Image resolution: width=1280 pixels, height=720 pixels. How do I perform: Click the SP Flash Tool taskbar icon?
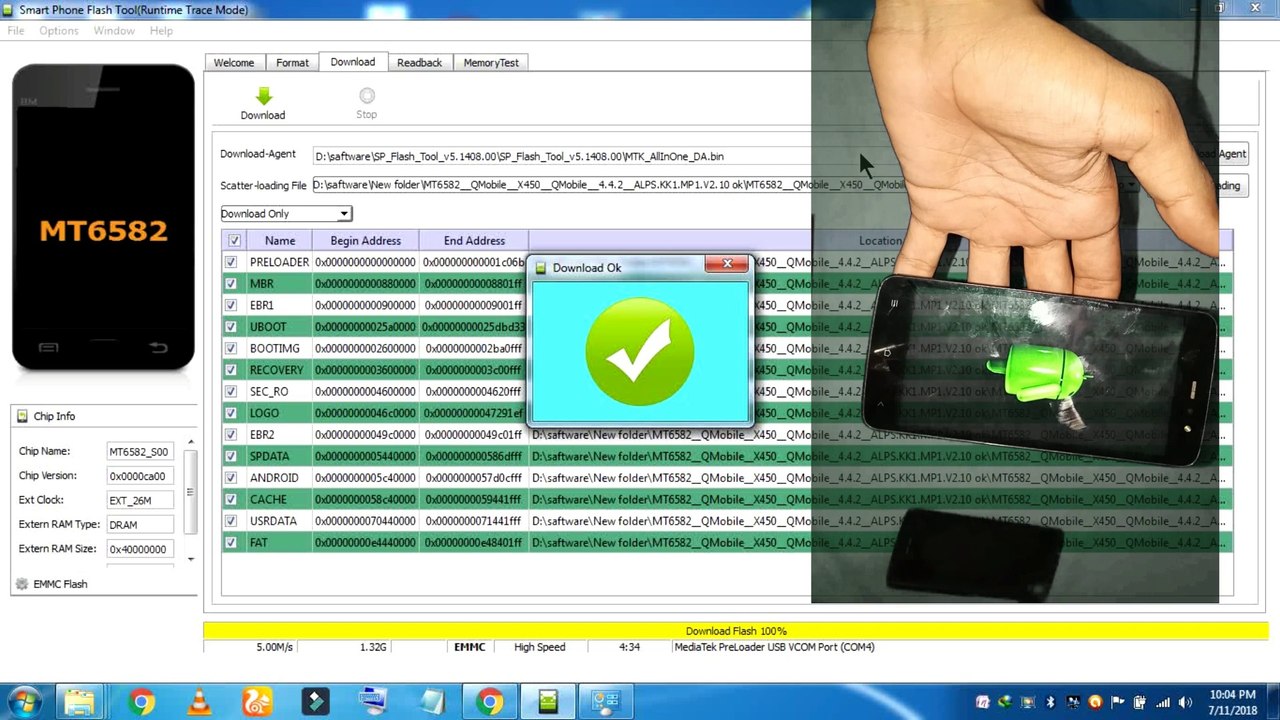click(x=548, y=702)
